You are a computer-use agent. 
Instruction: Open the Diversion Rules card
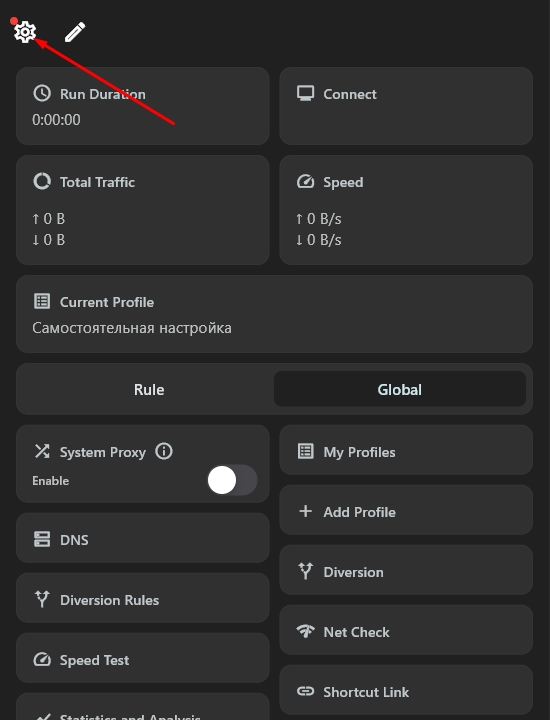pos(143,598)
